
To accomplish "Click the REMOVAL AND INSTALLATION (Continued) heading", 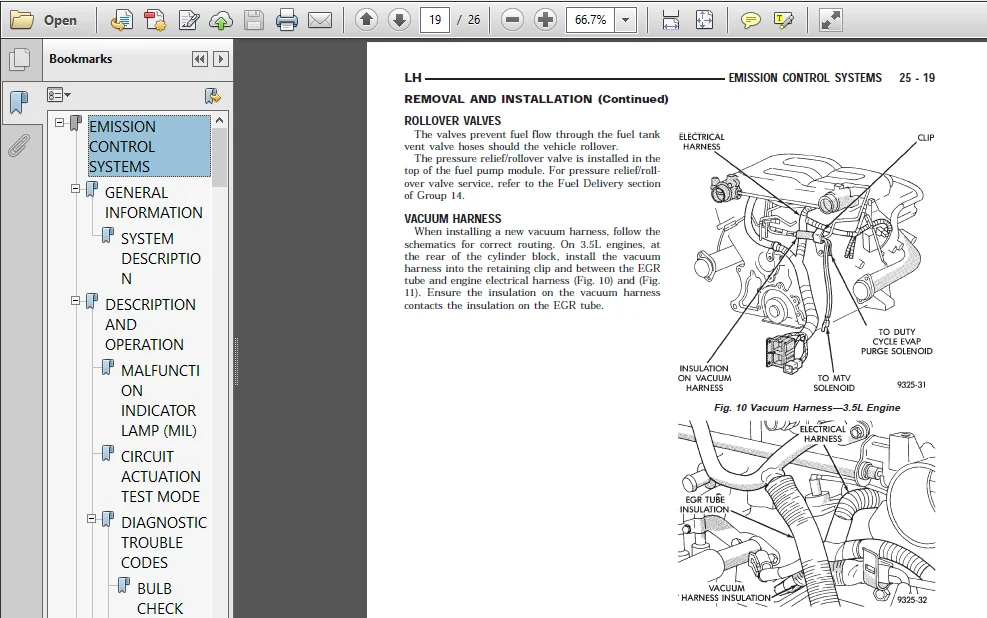I will (536, 99).
